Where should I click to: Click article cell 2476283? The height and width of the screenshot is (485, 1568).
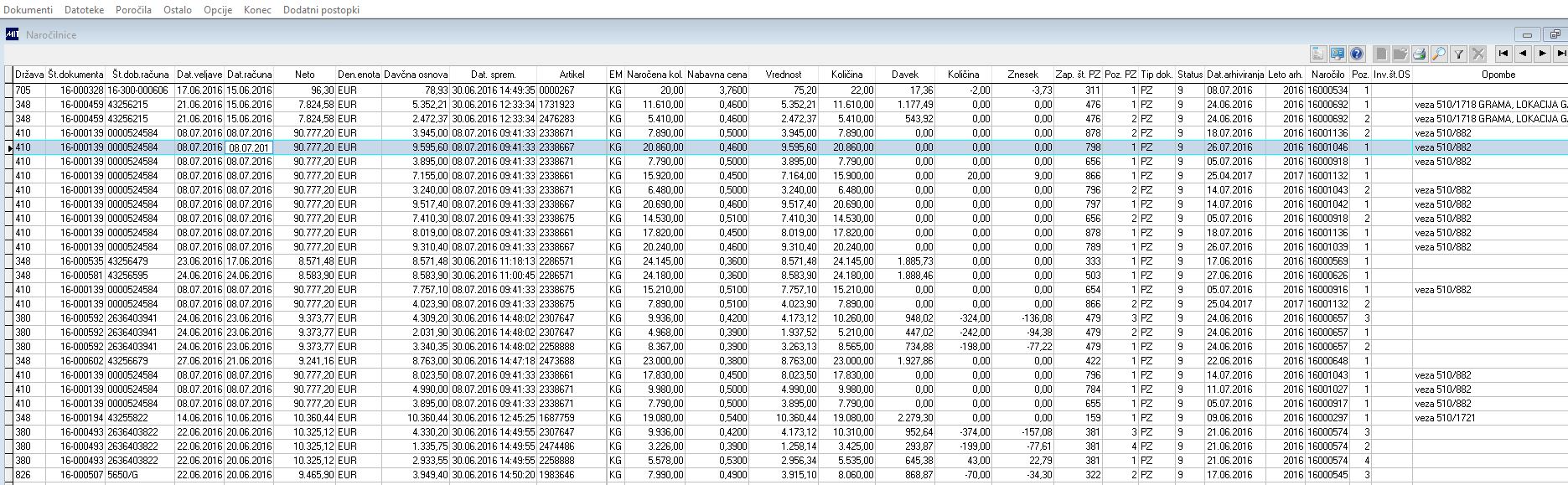click(x=572, y=119)
